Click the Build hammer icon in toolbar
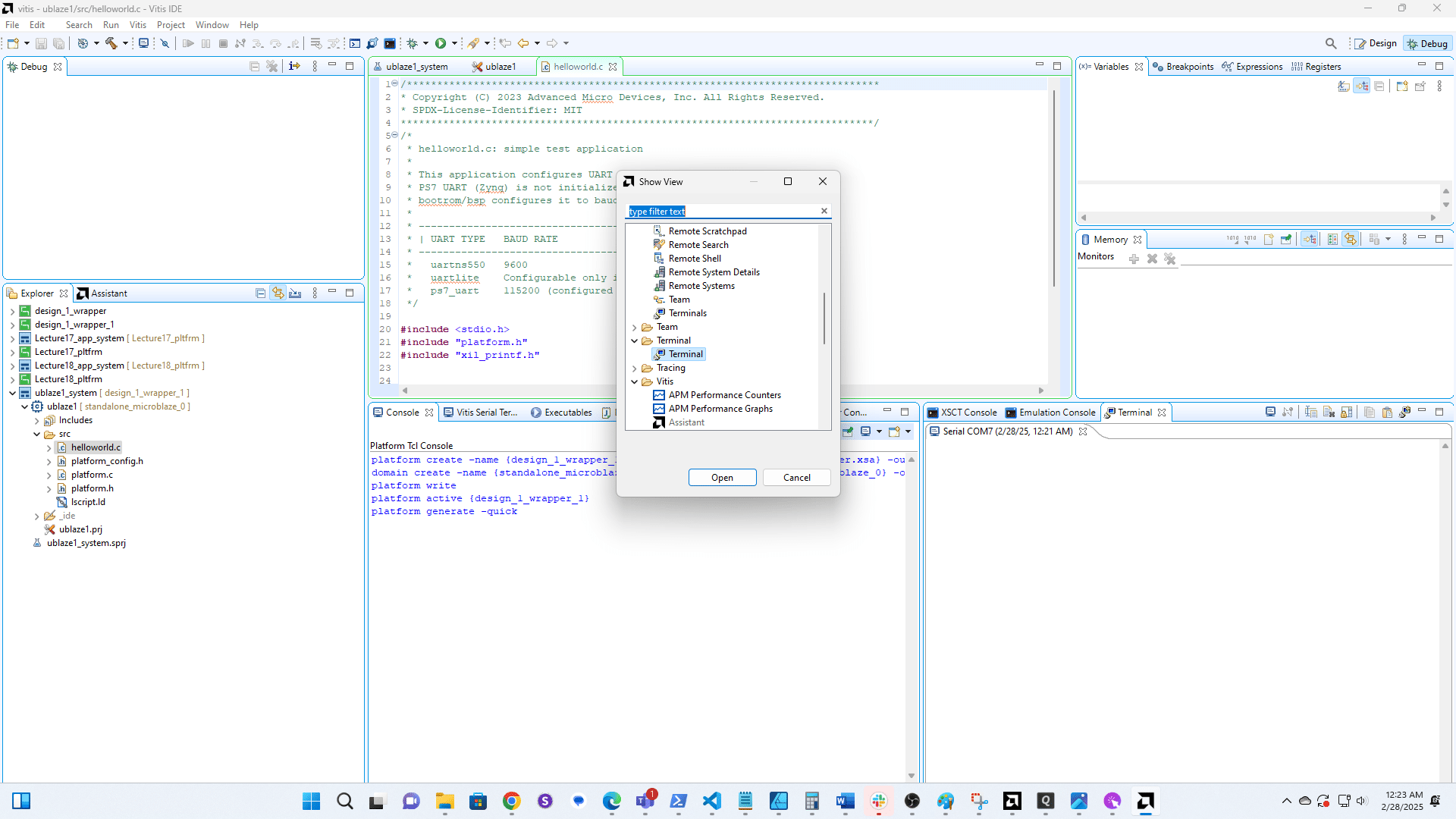Image resolution: width=1456 pixels, height=819 pixels. click(x=111, y=43)
